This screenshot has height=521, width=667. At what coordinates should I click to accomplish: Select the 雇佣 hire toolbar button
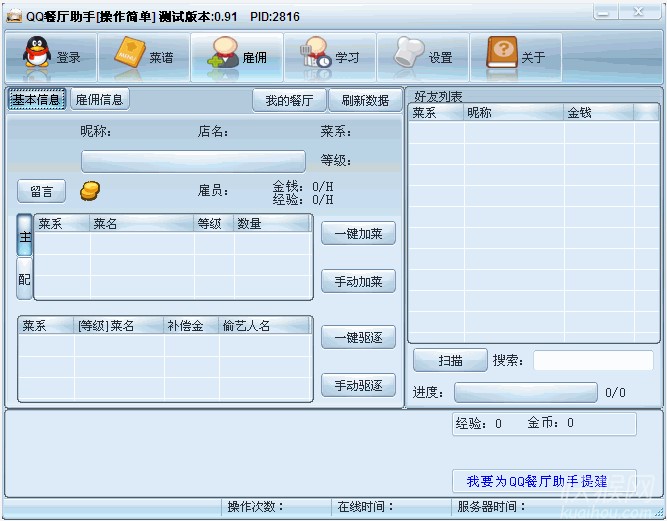tap(237, 57)
